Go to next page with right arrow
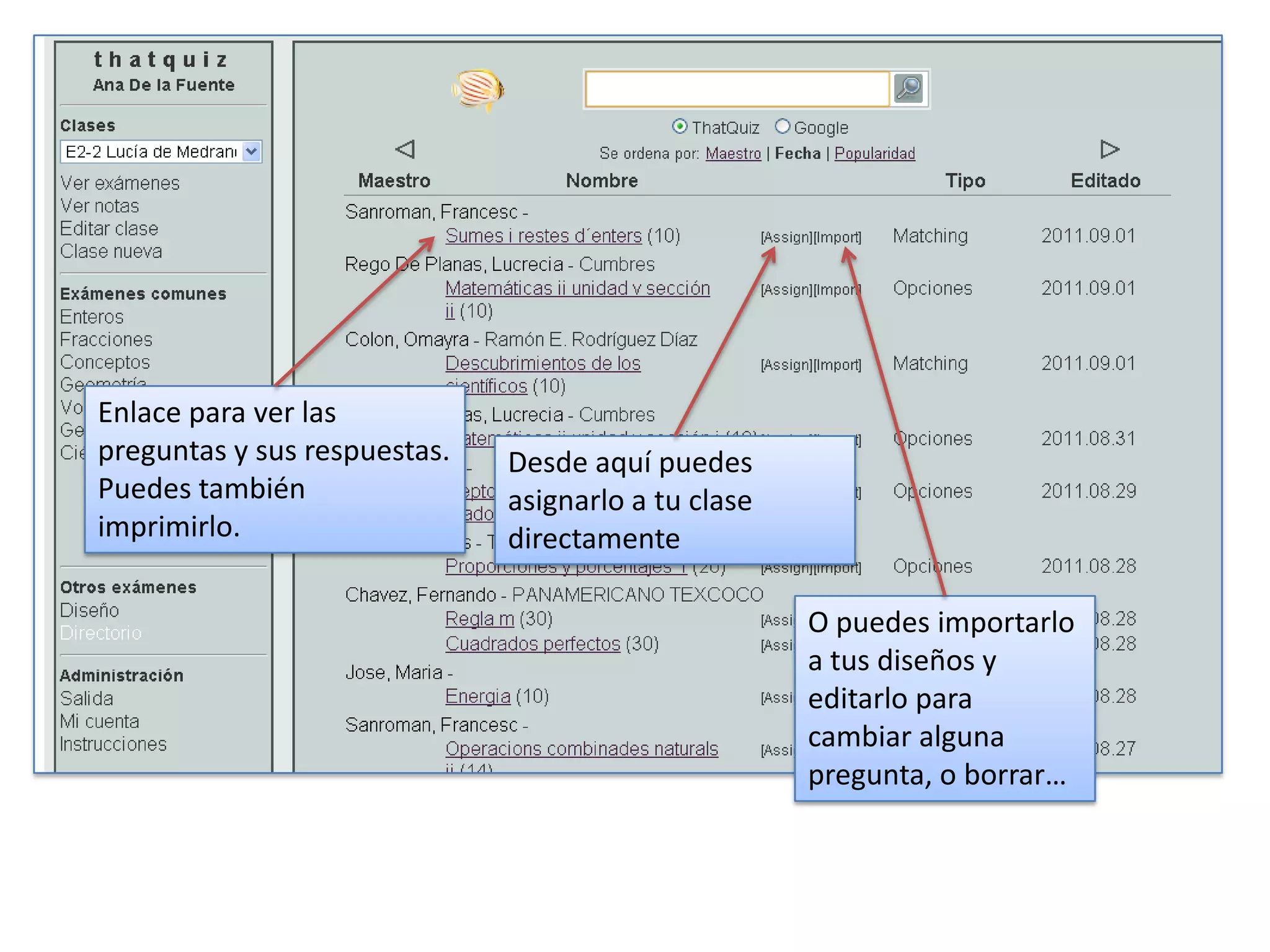Screen dimensions: 1270x952 [x=1109, y=149]
